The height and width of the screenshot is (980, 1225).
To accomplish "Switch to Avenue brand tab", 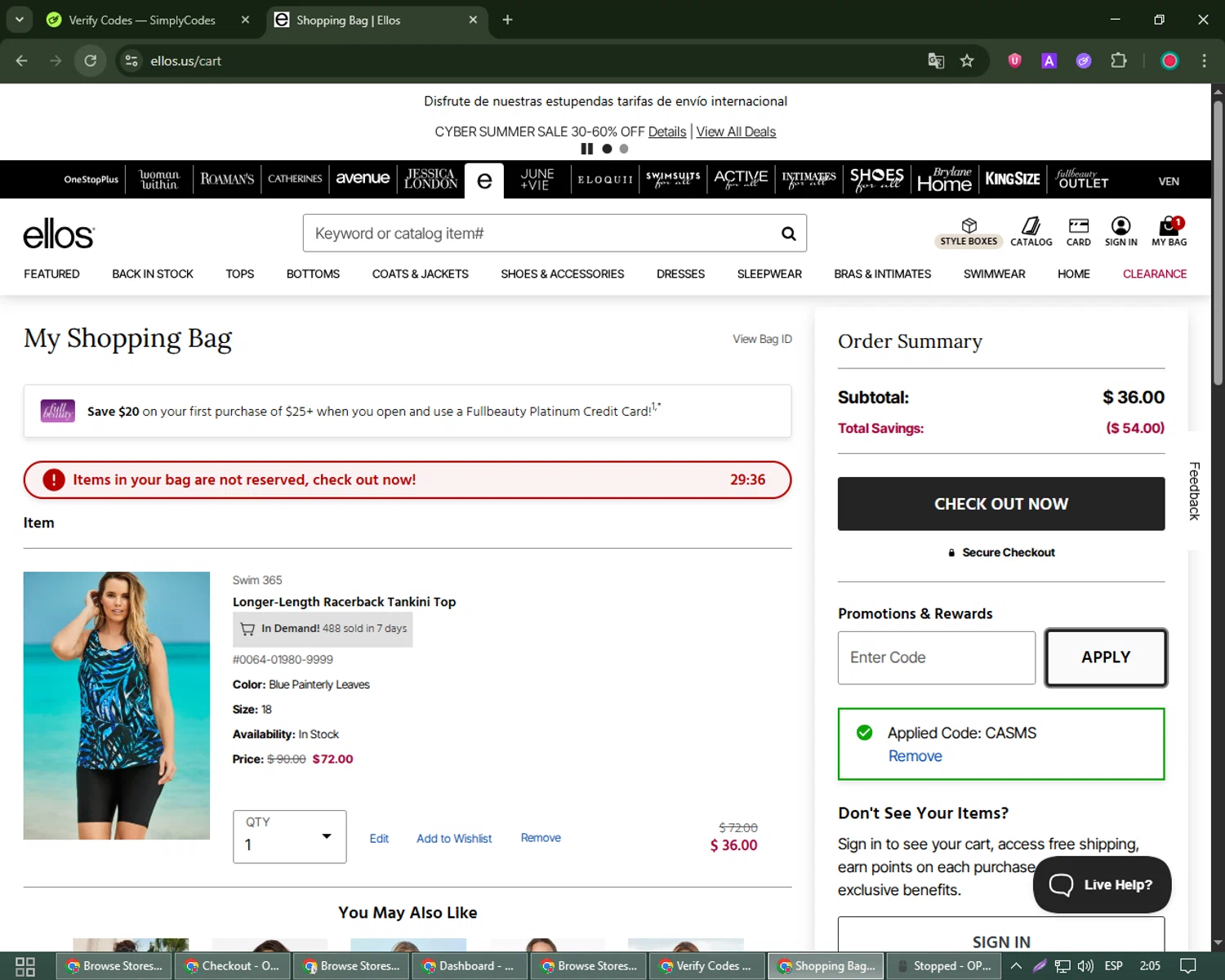I will point(363,179).
